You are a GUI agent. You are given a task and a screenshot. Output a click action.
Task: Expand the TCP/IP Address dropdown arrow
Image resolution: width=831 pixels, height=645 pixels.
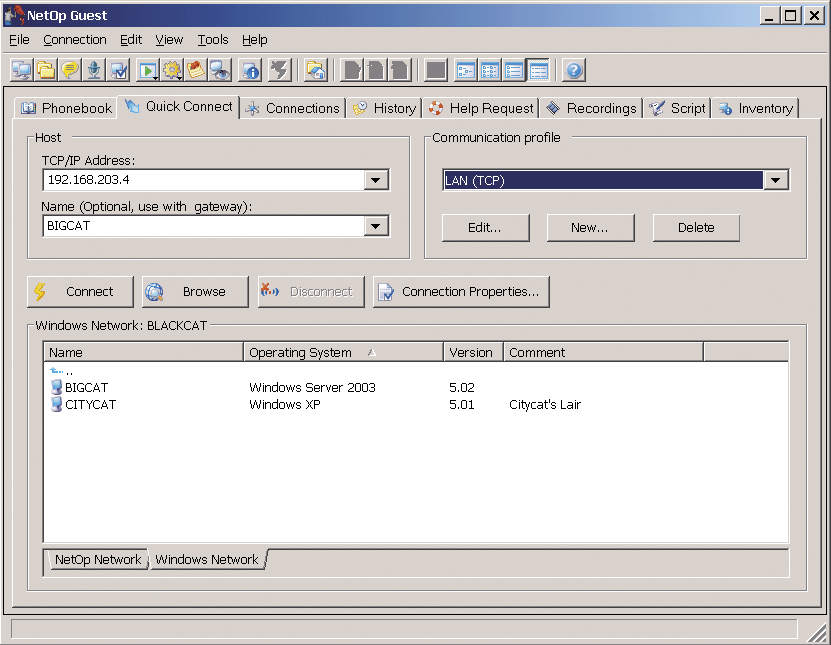point(376,180)
